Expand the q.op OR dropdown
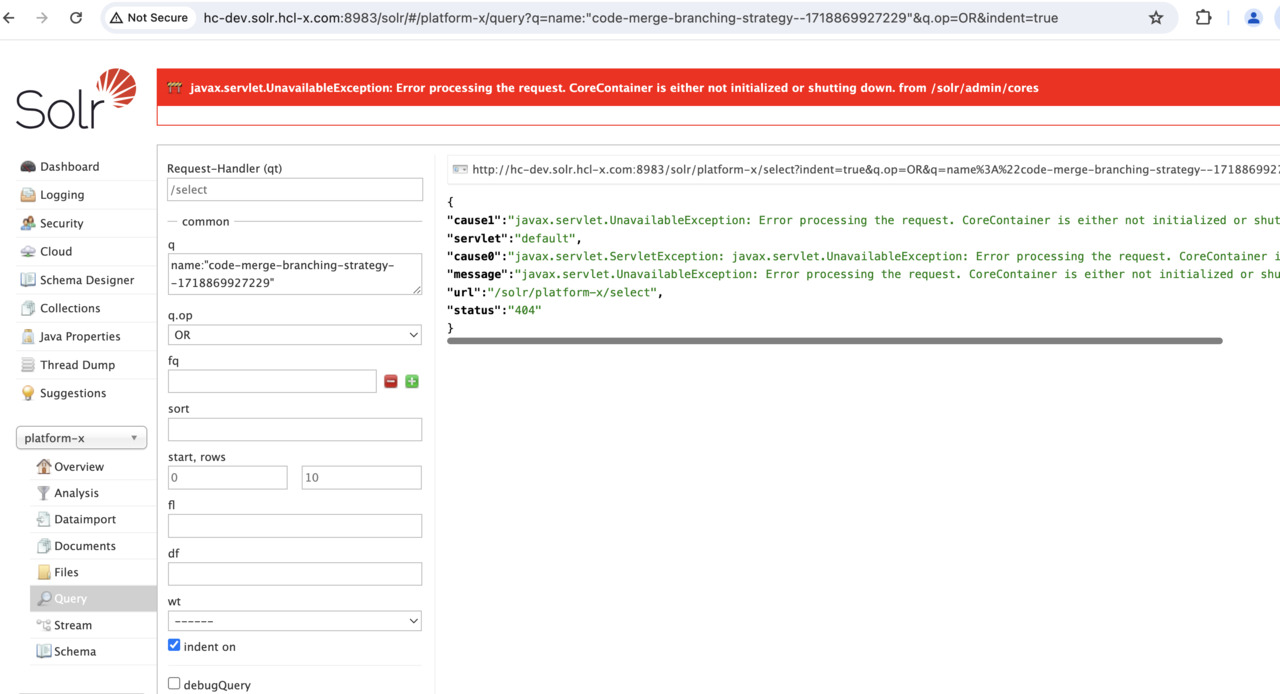The image size is (1280, 694). point(294,335)
